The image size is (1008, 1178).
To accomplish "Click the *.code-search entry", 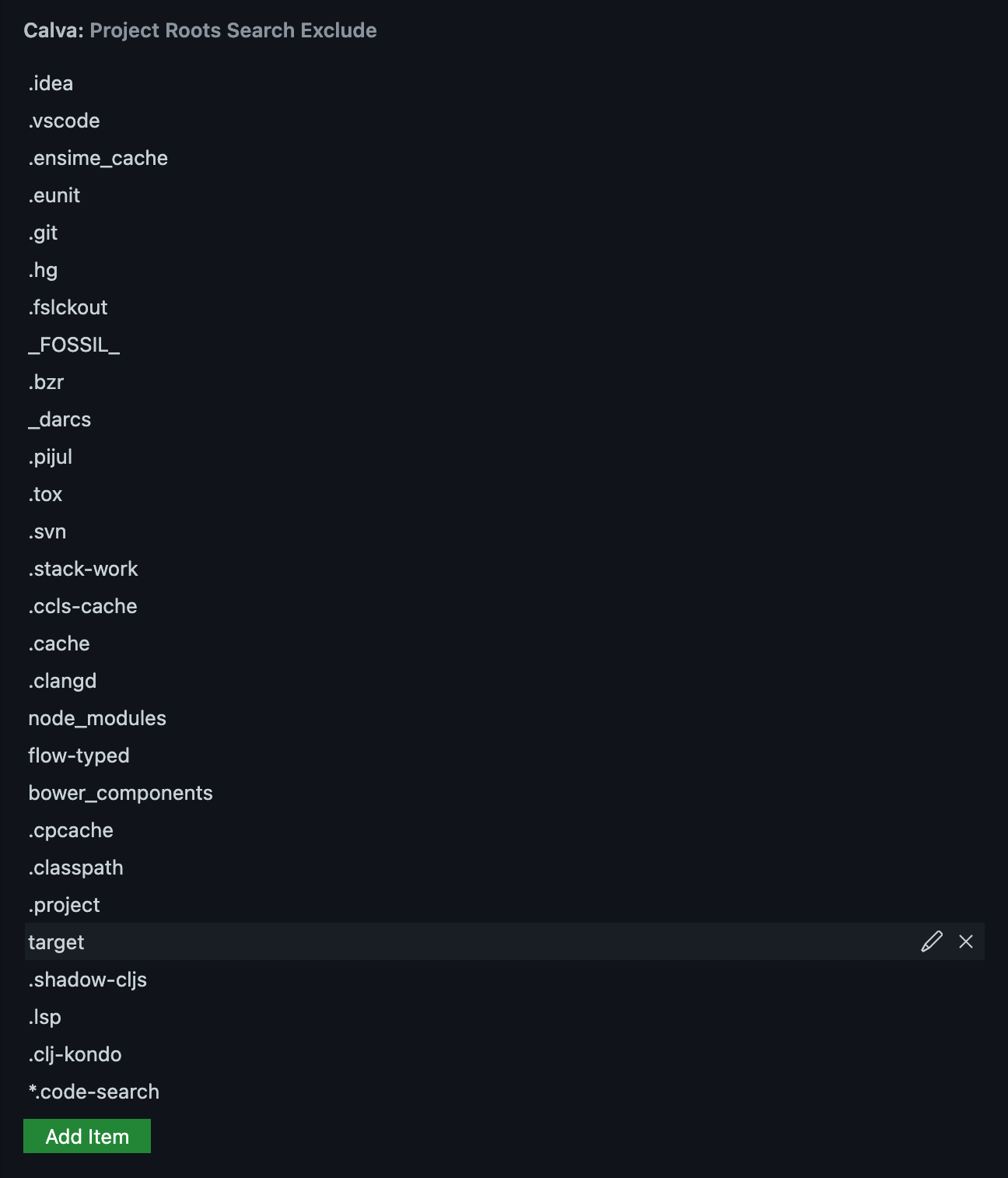I will pos(93,1092).
